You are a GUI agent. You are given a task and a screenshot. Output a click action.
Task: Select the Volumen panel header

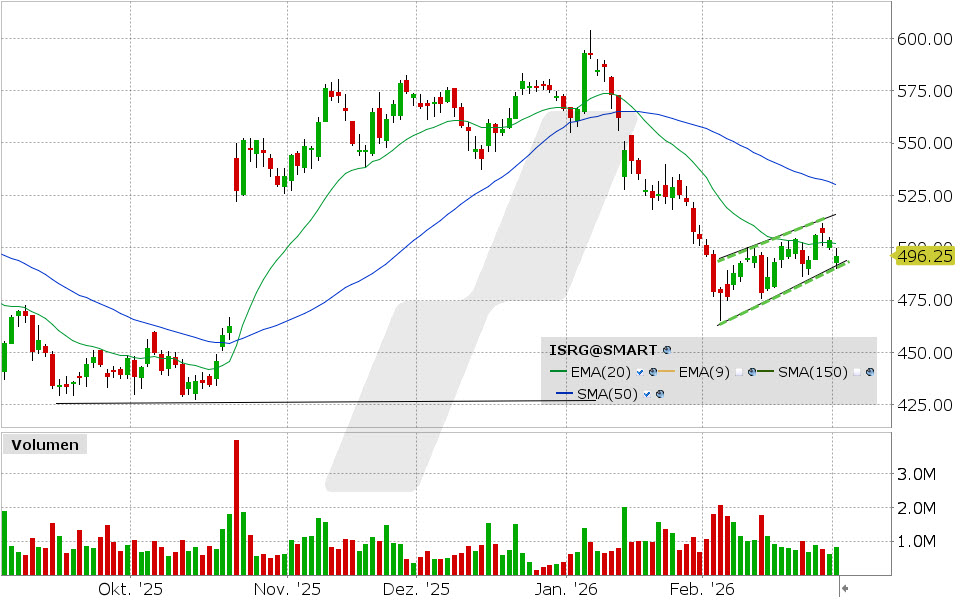pos(44,444)
